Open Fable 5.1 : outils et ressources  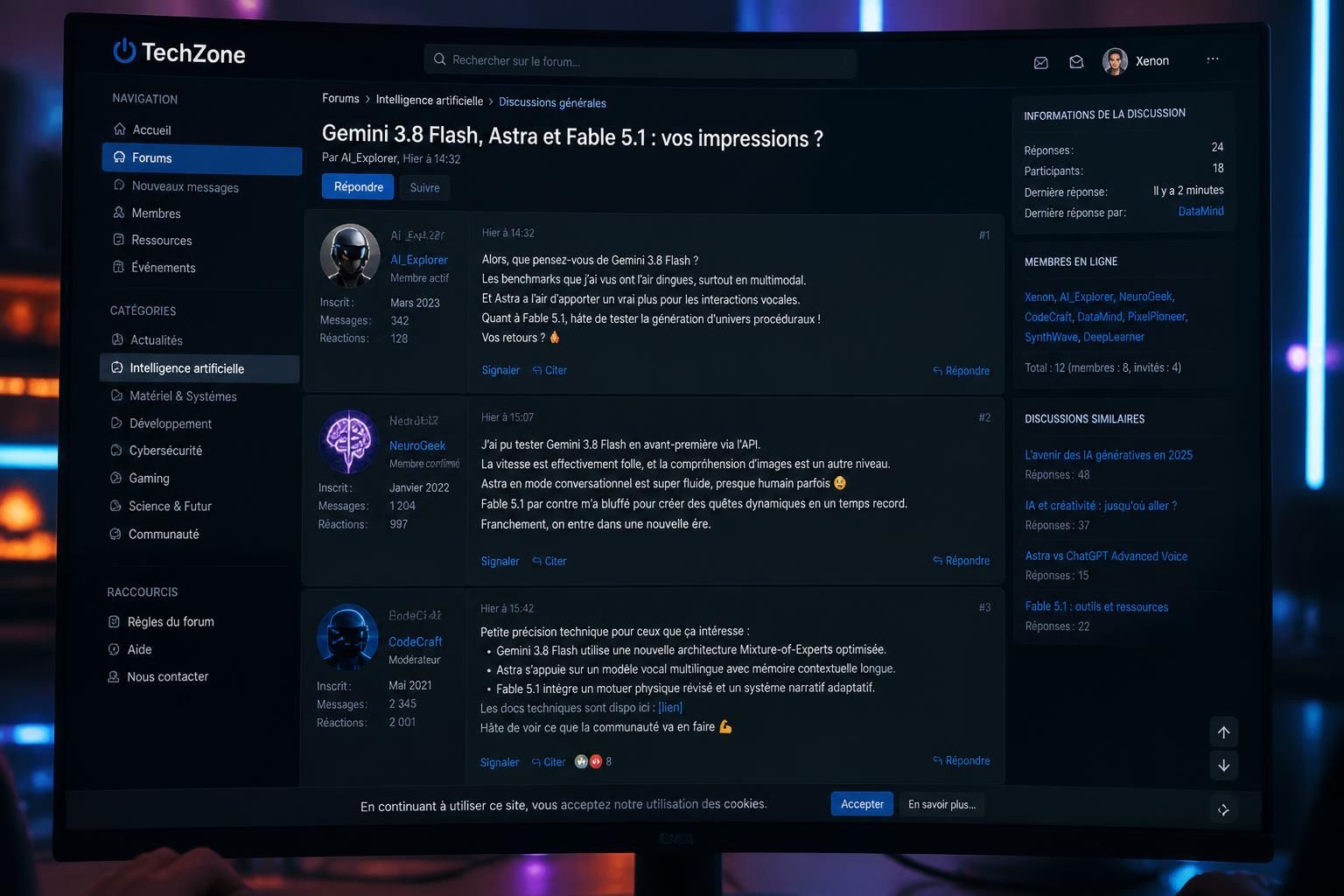pos(1096,606)
